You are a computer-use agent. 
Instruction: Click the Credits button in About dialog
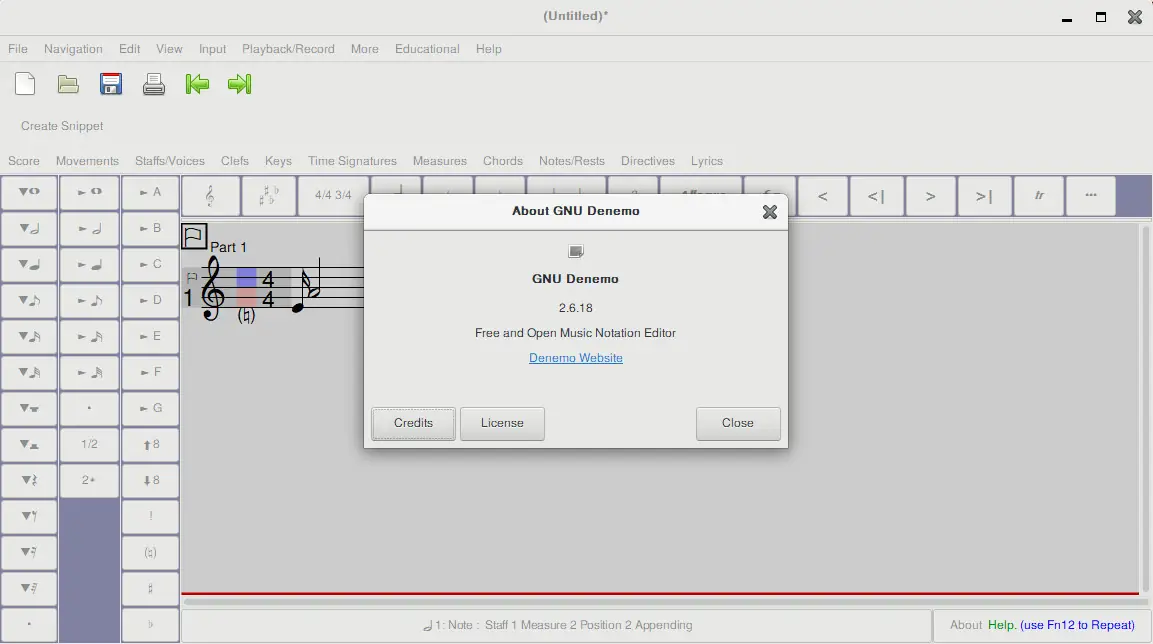click(413, 423)
